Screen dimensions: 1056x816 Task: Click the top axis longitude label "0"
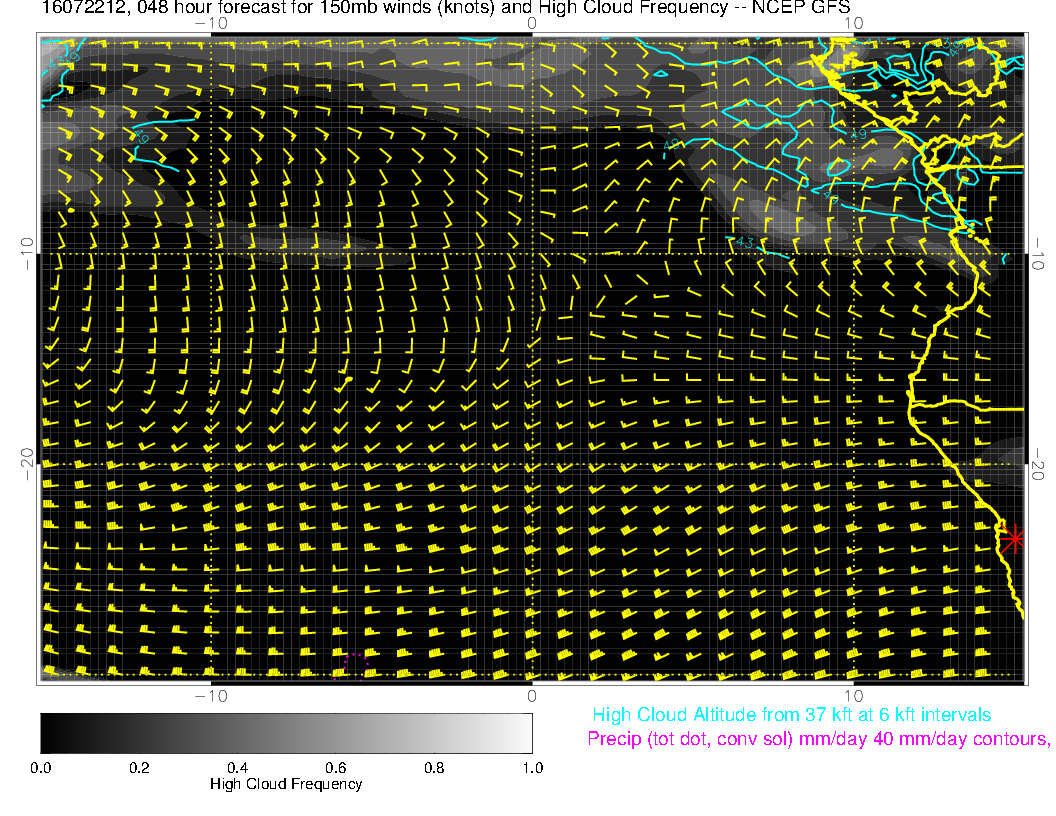(x=532, y=22)
